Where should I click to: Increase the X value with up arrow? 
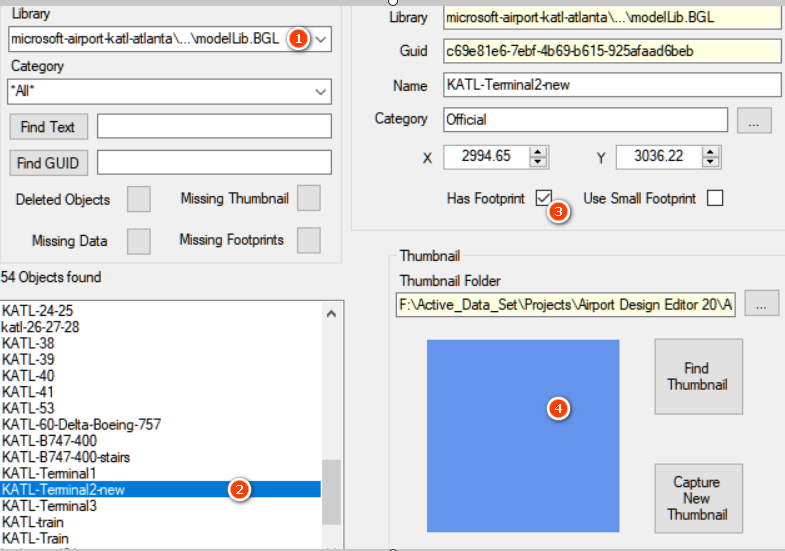pyautogui.click(x=538, y=152)
